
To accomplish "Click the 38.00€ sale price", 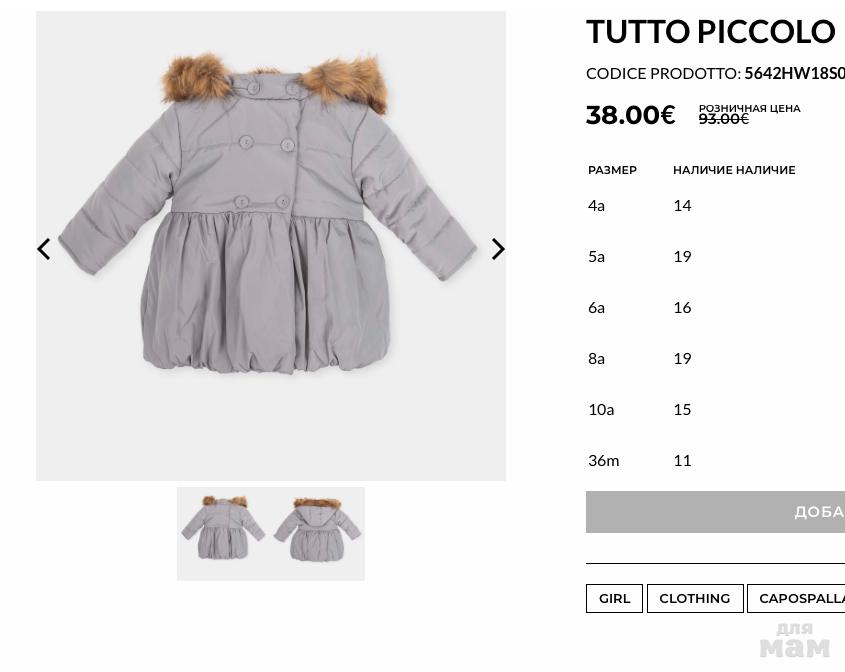I will [630, 115].
